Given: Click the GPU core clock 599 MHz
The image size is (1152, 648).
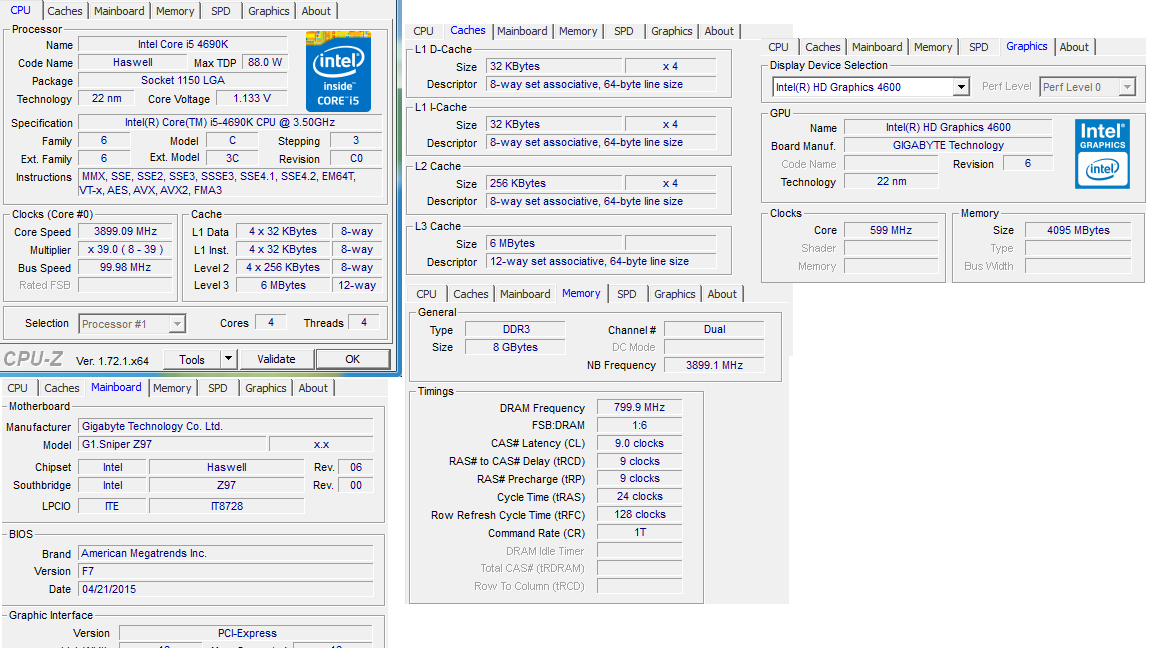Looking at the screenshot, I should 891,231.
